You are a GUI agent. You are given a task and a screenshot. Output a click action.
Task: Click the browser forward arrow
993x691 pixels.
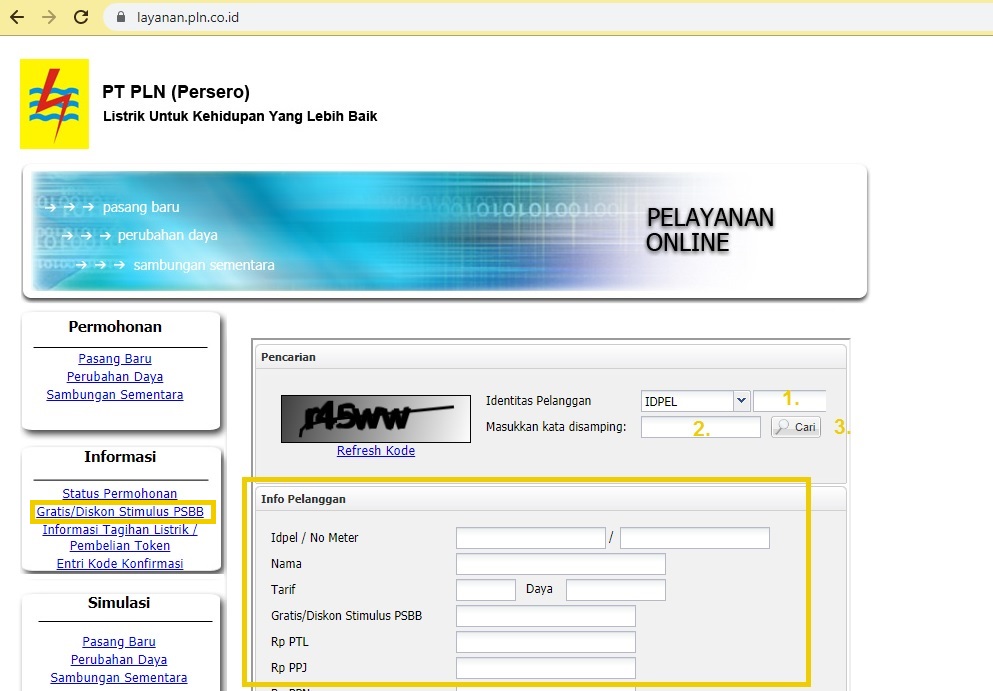pyautogui.click(x=49, y=17)
